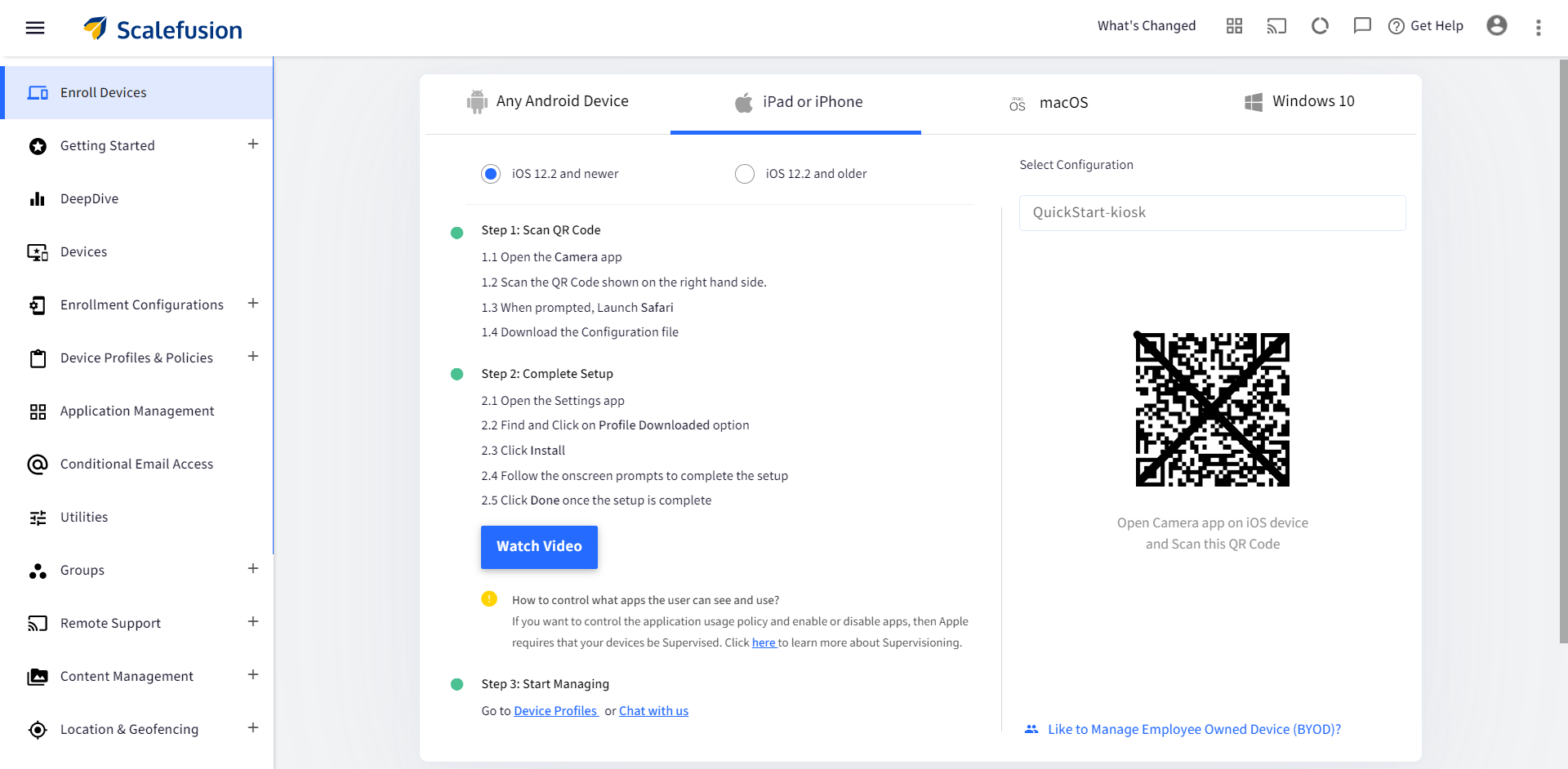Click the Watch Video button

539,547
